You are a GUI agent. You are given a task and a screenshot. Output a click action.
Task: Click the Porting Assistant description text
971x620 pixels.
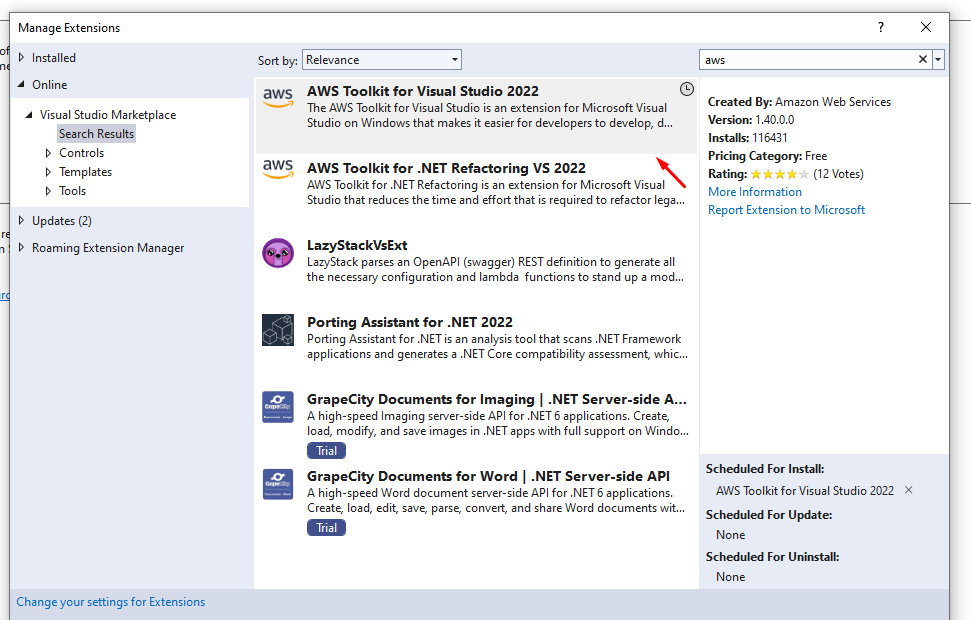497,346
